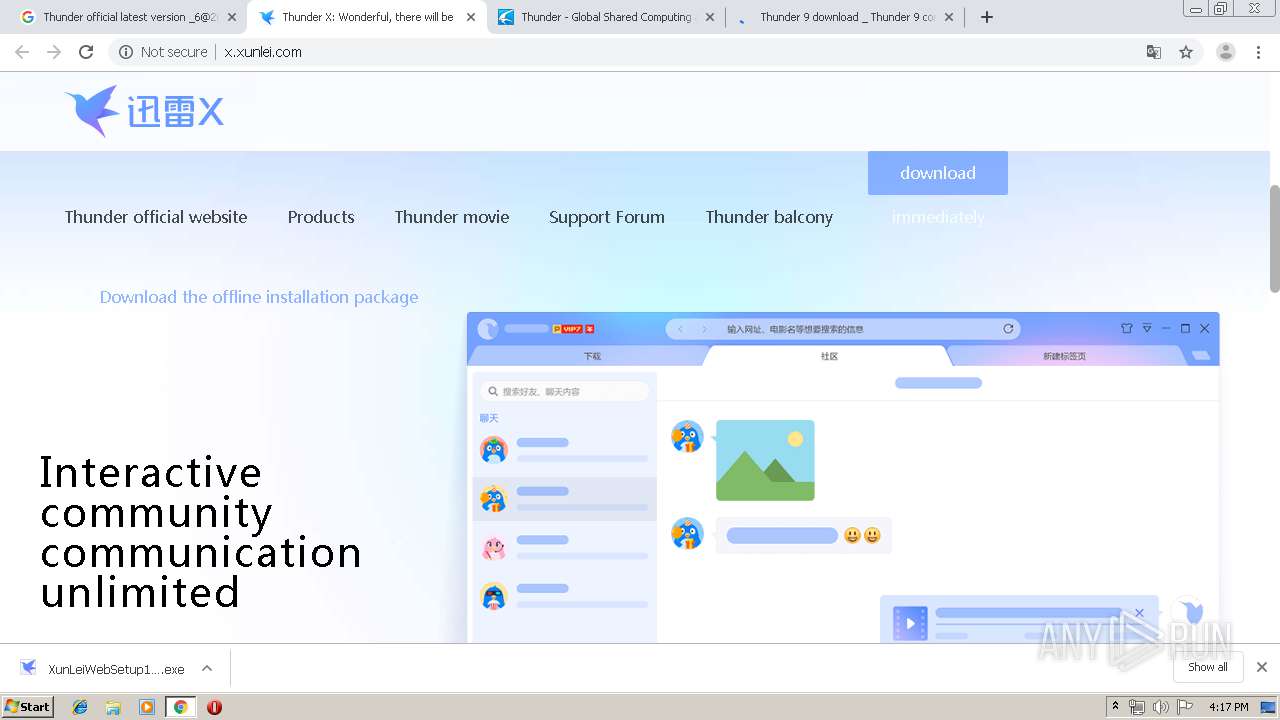1280x720 pixels.
Task: Click the video play icon in mockup popup
Action: pyautogui.click(x=910, y=624)
